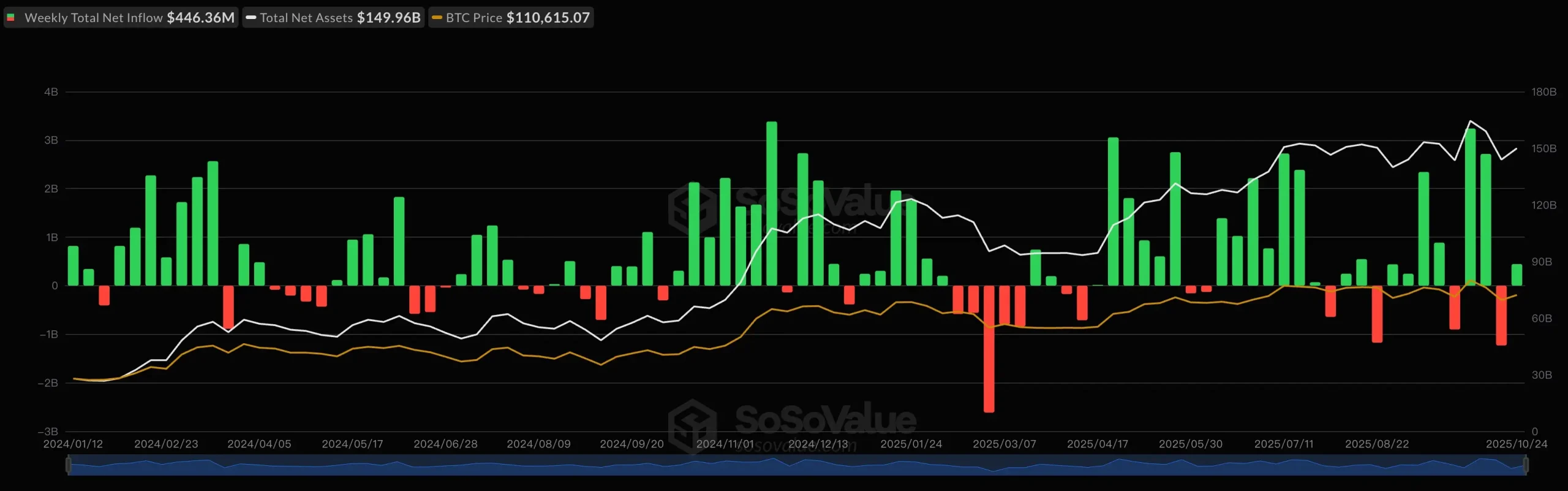Click the first green bar at 2024/01/12
1568x491 pixels.
tap(73, 266)
